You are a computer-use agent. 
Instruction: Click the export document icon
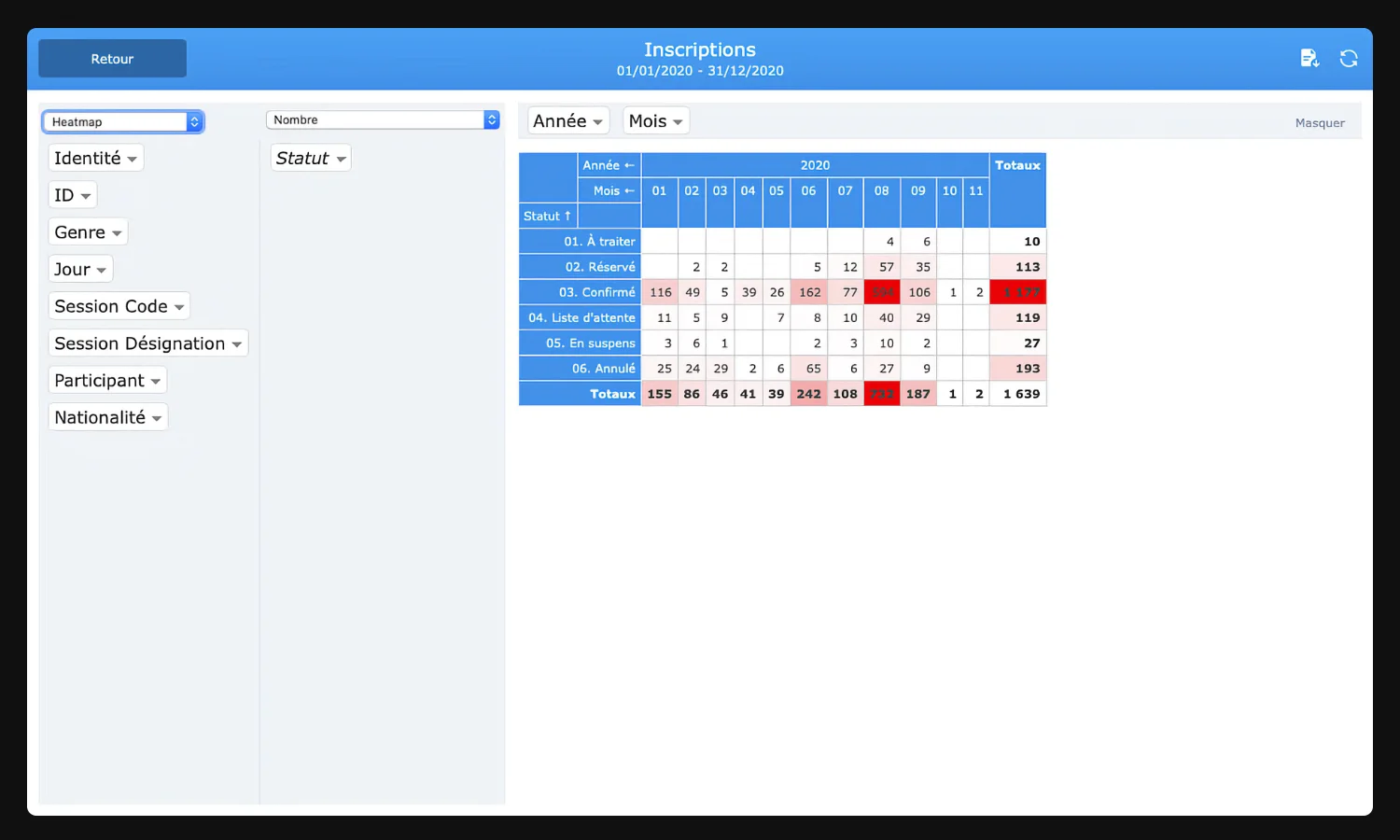1309,59
